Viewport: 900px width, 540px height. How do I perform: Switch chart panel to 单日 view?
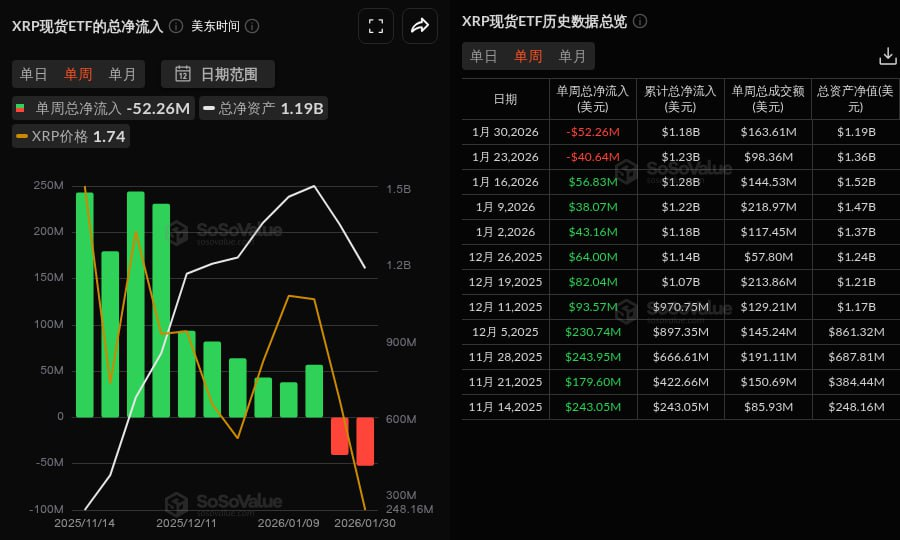coord(34,74)
